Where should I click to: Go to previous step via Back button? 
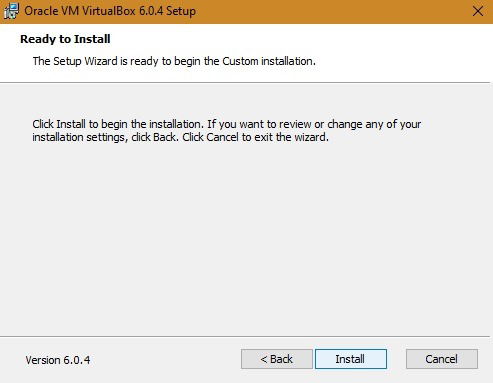pyautogui.click(x=277, y=359)
